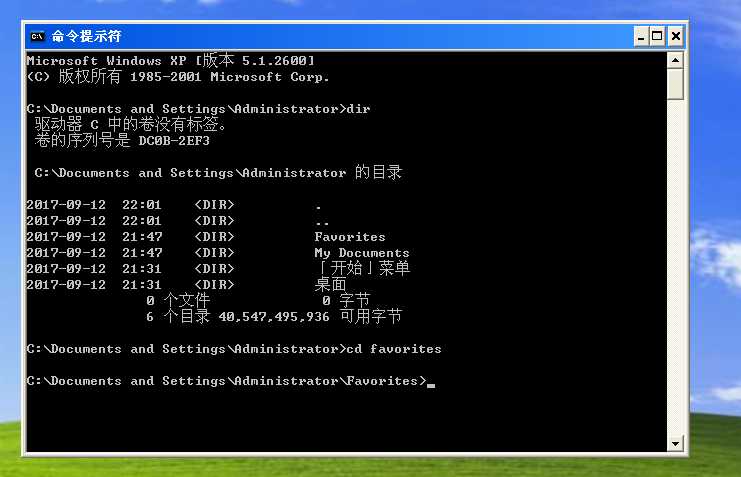Click the Favorites directory entry
This screenshot has width=741, height=477.
[350, 236]
